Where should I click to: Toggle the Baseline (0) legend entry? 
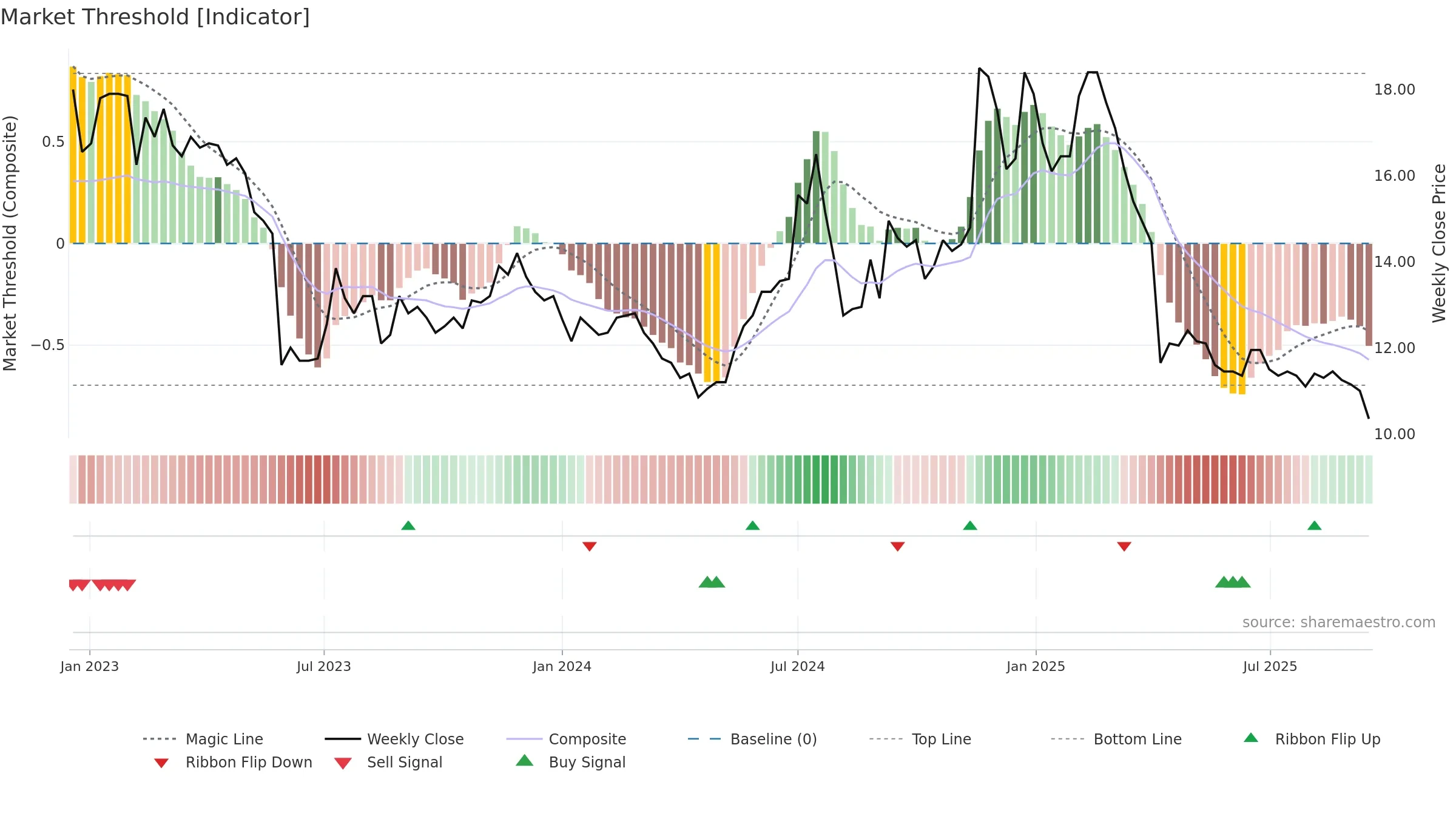[x=752, y=739]
